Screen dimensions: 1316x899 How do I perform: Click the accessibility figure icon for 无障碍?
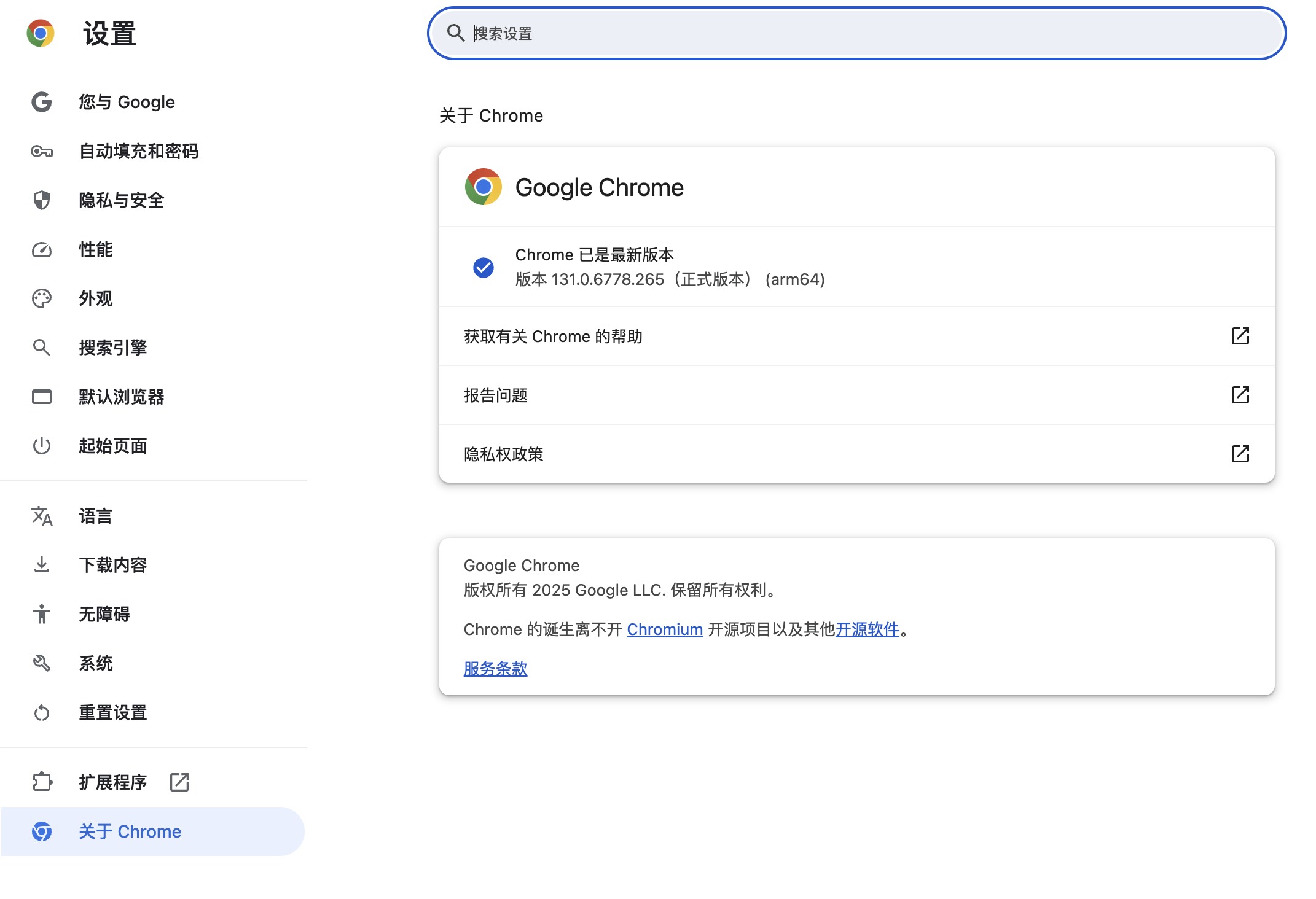click(x=42, y=614)
